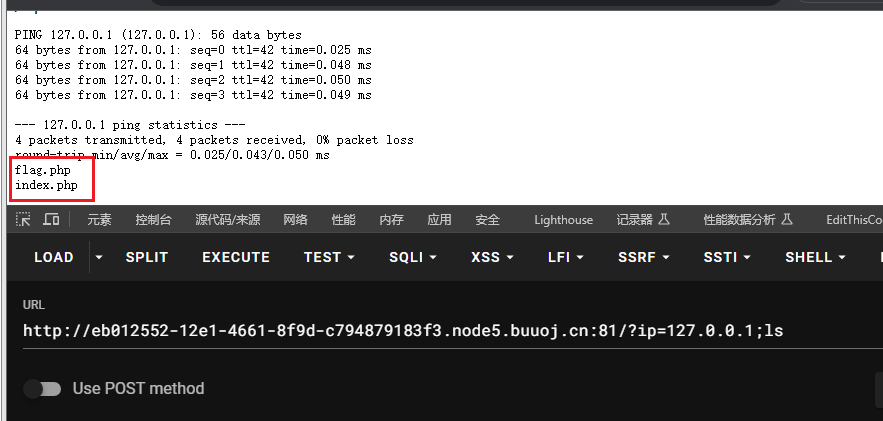The width and height of the screenshot is (883, 421).
Task: Switch to the 源代码/来源 tab
Action: pyautogui.click(x=228, y=220)
